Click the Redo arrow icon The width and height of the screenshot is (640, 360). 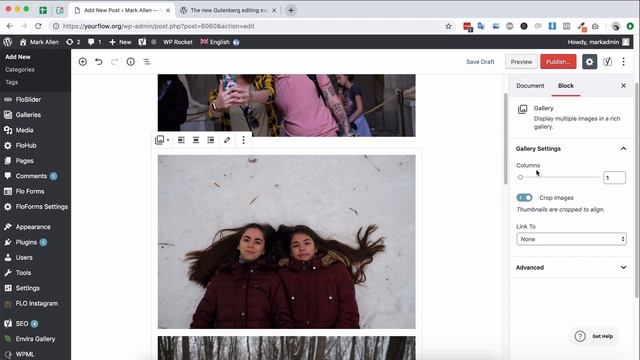pyautogui.click(x=114, y=62)
